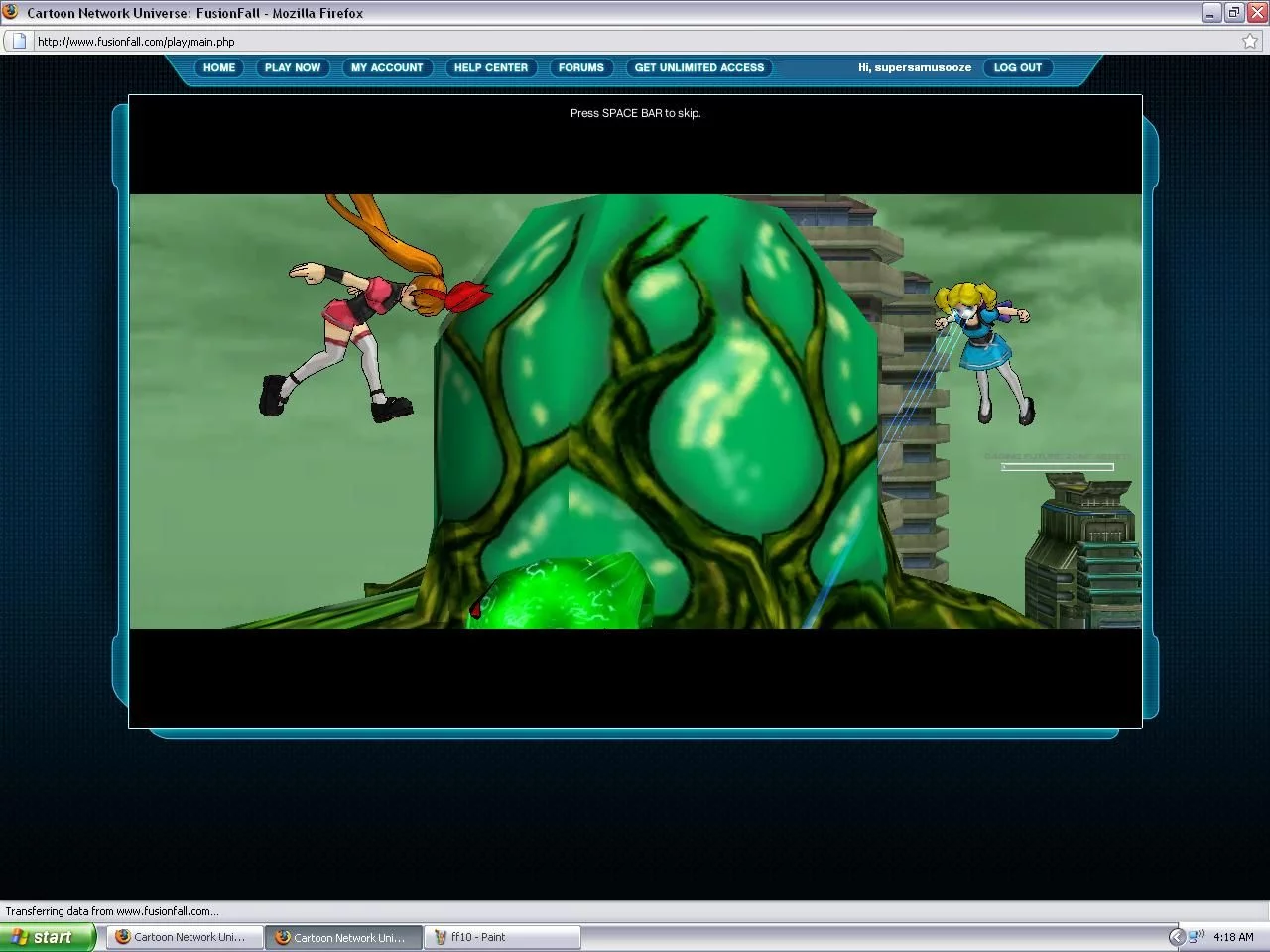Click the LOG OUT button

coord(1018,67)
